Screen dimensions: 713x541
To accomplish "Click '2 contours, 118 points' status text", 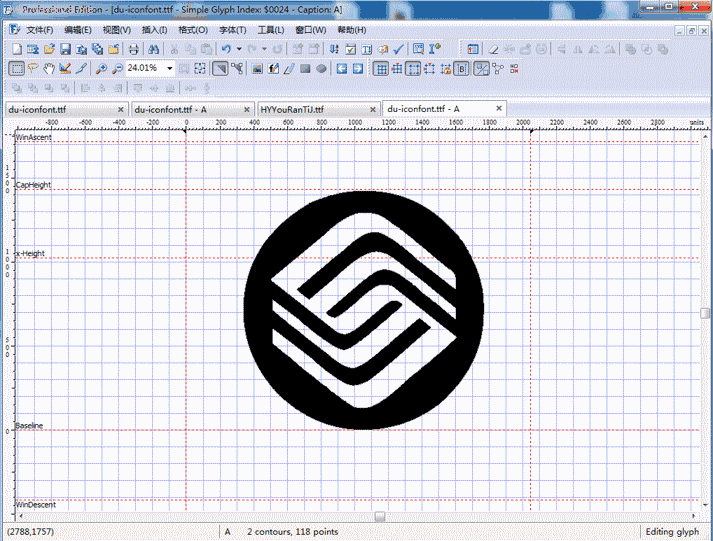I will point(293,531).
